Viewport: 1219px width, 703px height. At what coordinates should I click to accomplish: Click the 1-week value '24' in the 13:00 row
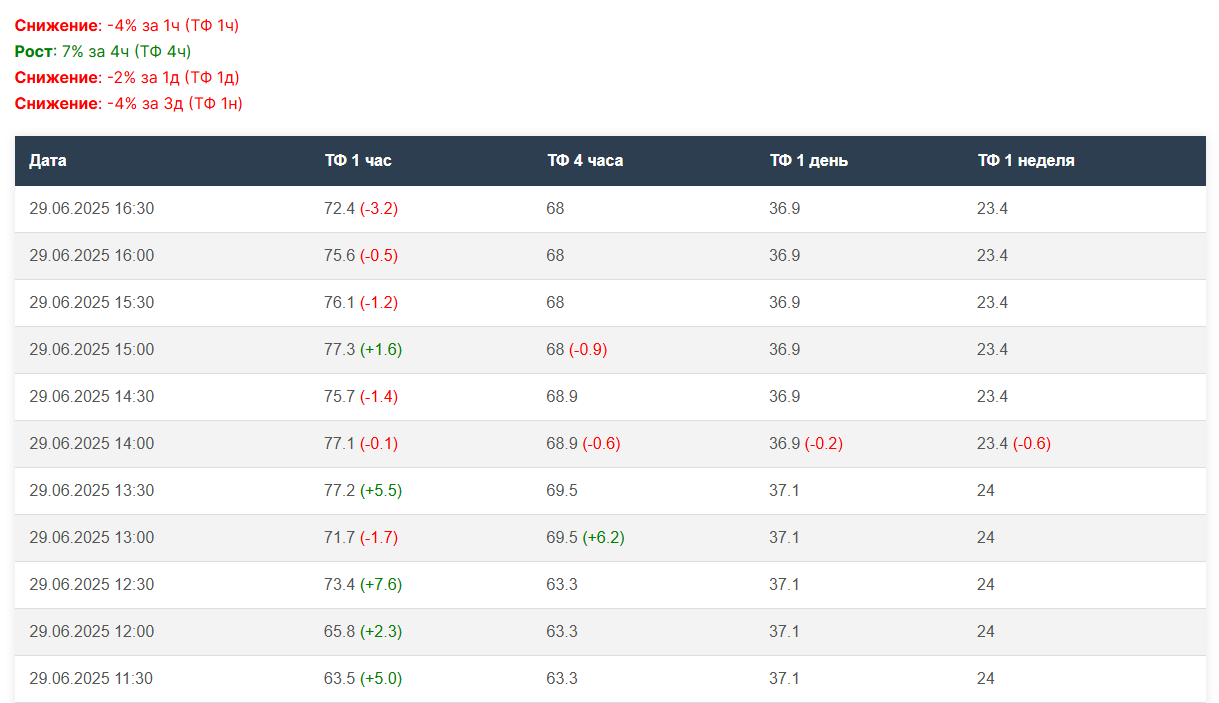coord(986,537)
